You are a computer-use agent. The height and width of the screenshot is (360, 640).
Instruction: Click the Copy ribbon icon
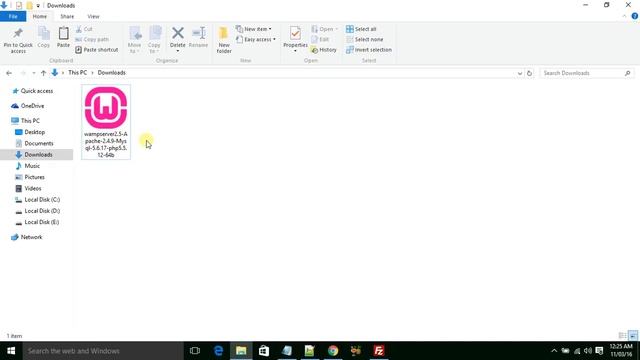point(44,33)
